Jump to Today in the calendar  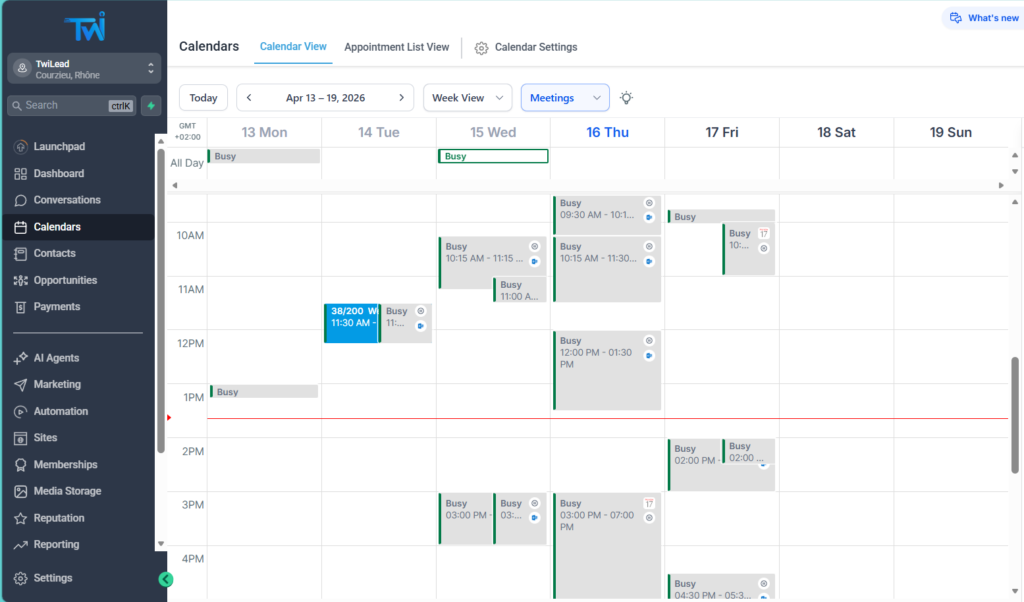tap(203, 97)
